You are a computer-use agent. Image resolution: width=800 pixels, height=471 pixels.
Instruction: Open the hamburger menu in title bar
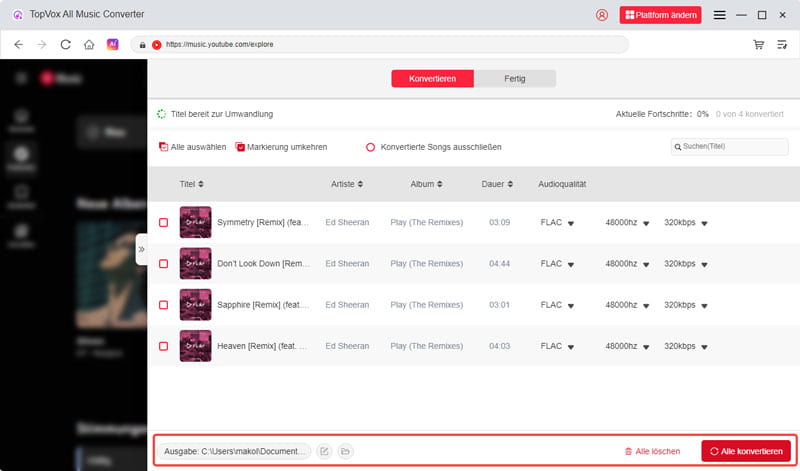point(719,15)
